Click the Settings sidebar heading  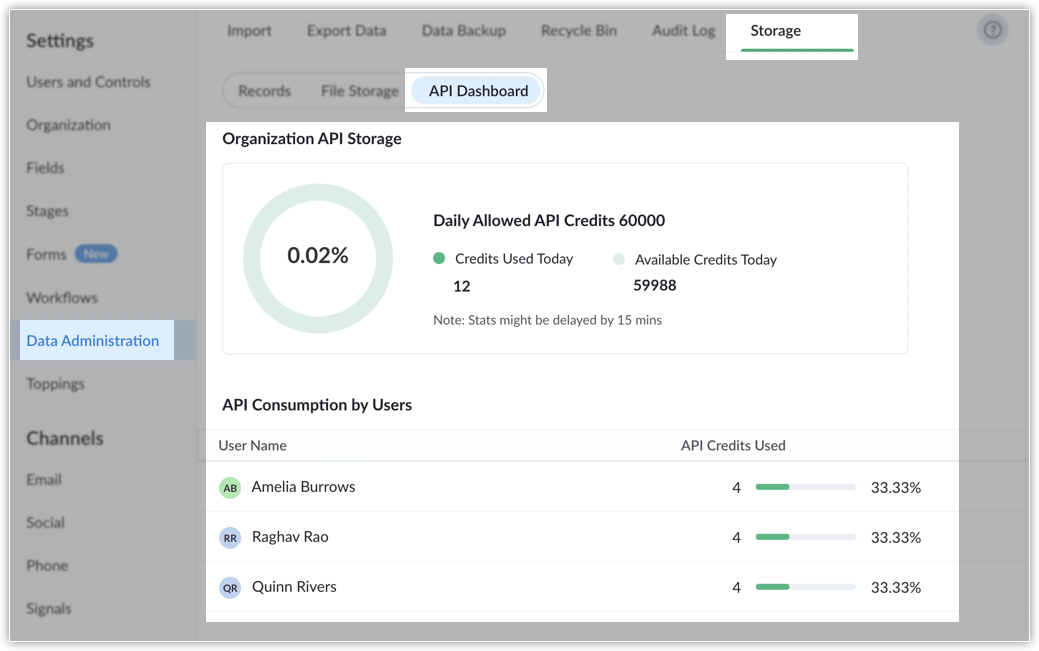pyautogui.click(x=60, y=41)
